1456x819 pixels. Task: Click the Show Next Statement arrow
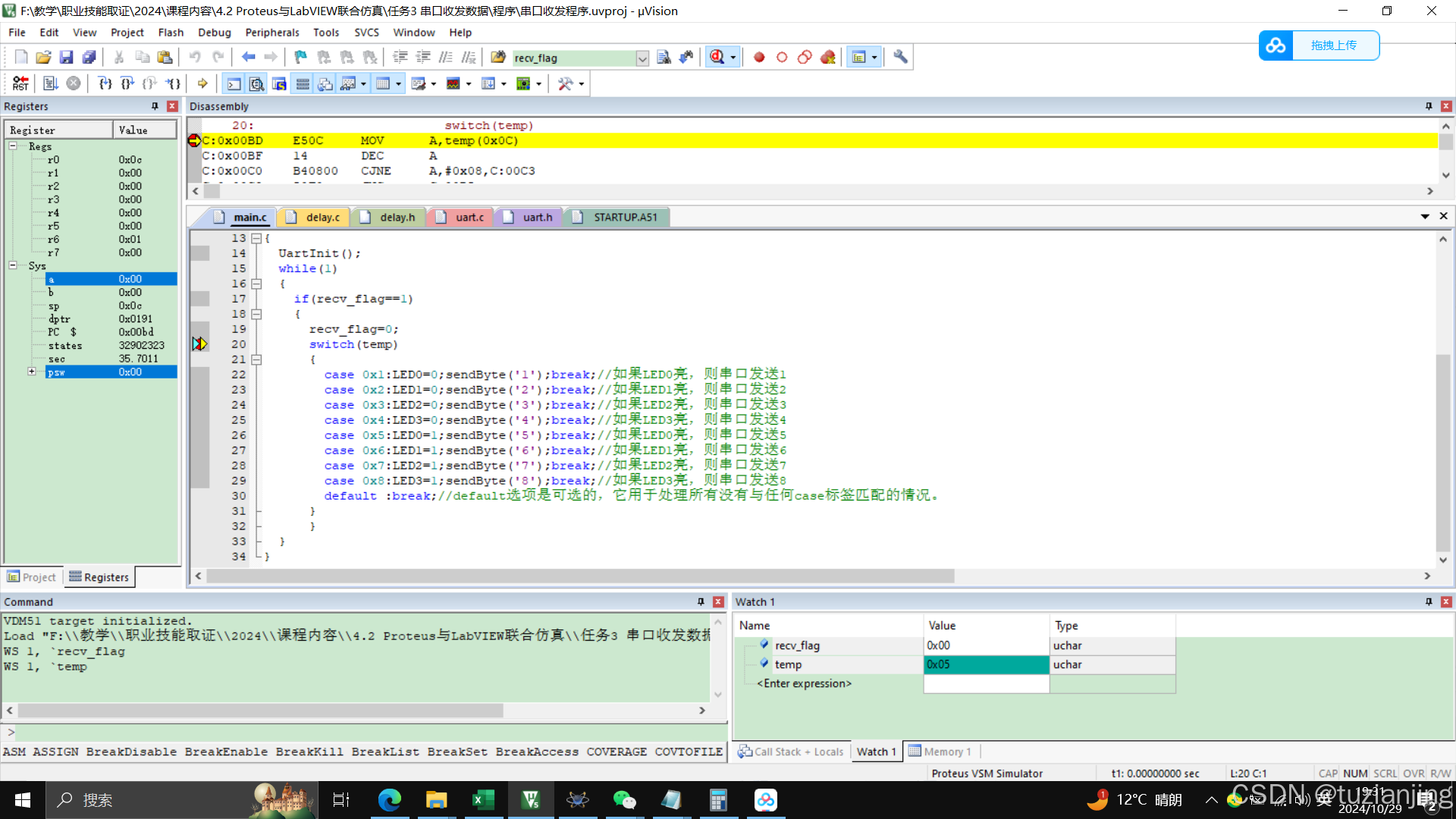pos(202,83)
